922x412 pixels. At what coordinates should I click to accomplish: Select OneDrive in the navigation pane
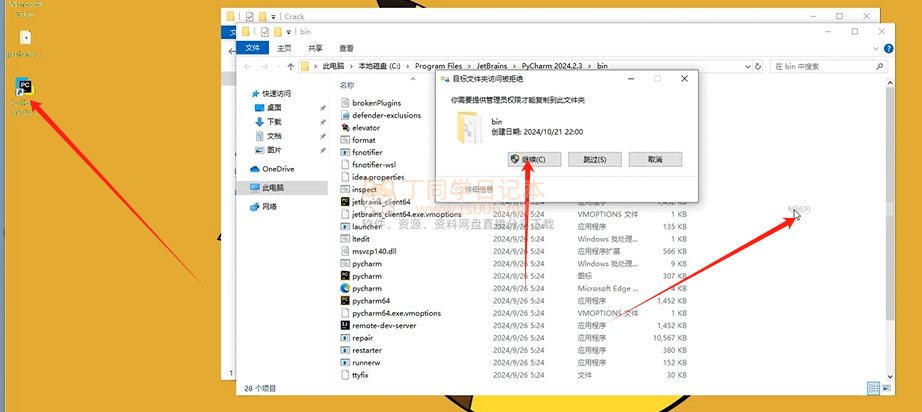coord(278,169)
